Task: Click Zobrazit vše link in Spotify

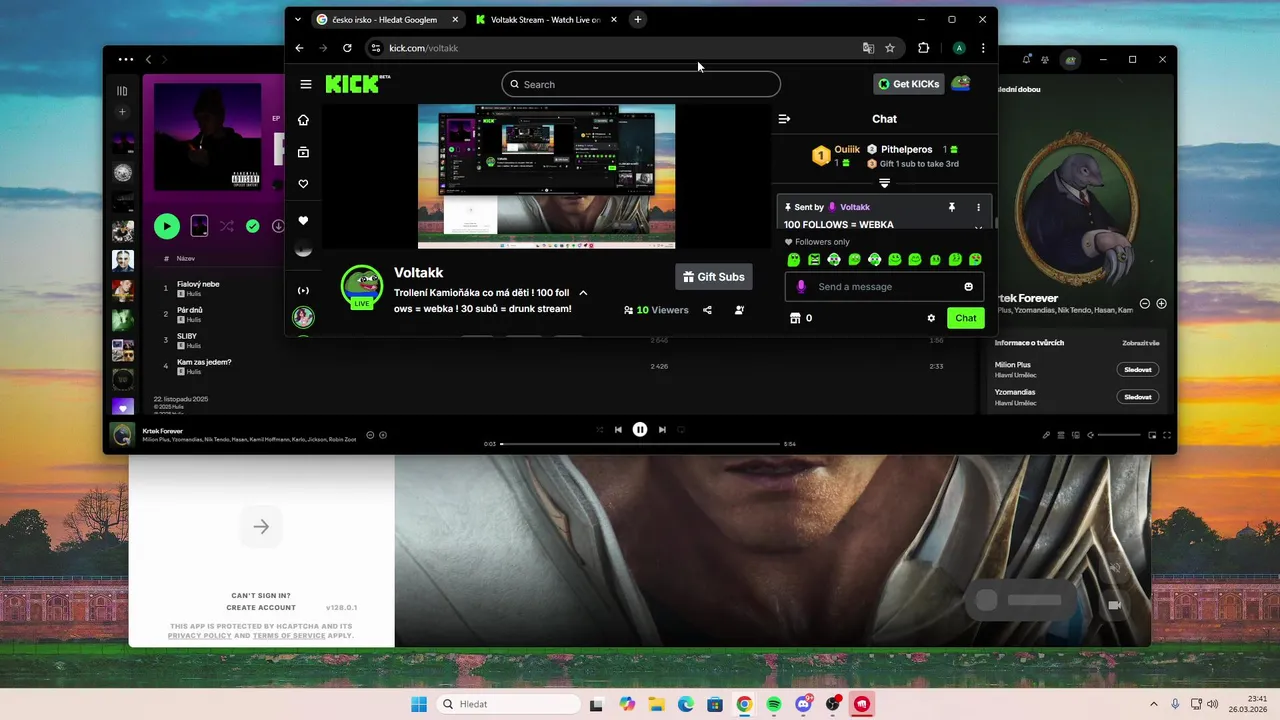Action: pos(1140,343)
